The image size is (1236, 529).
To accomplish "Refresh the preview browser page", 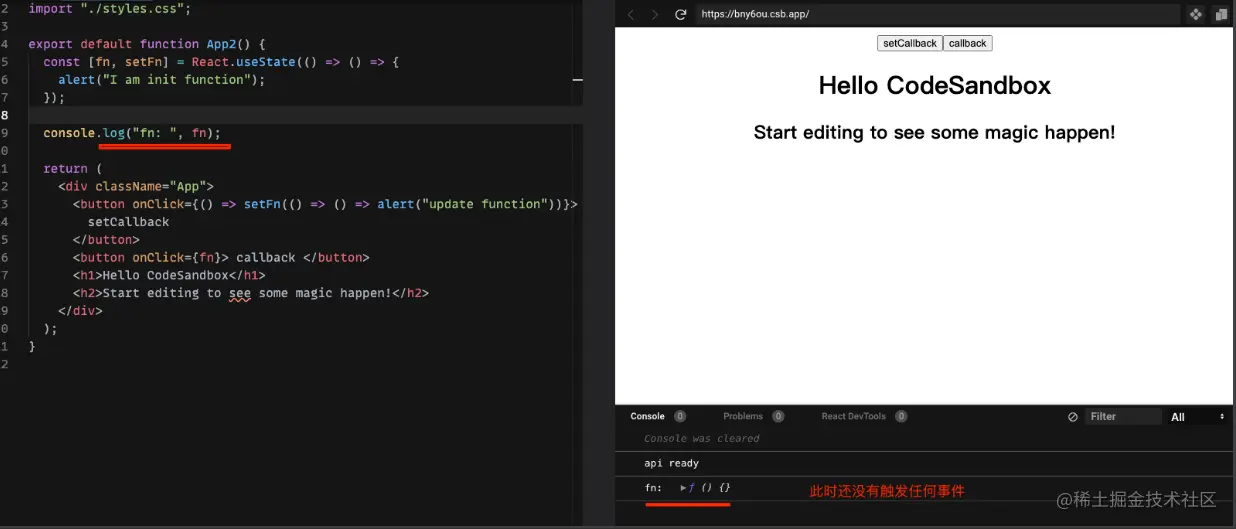I will 681,15.
